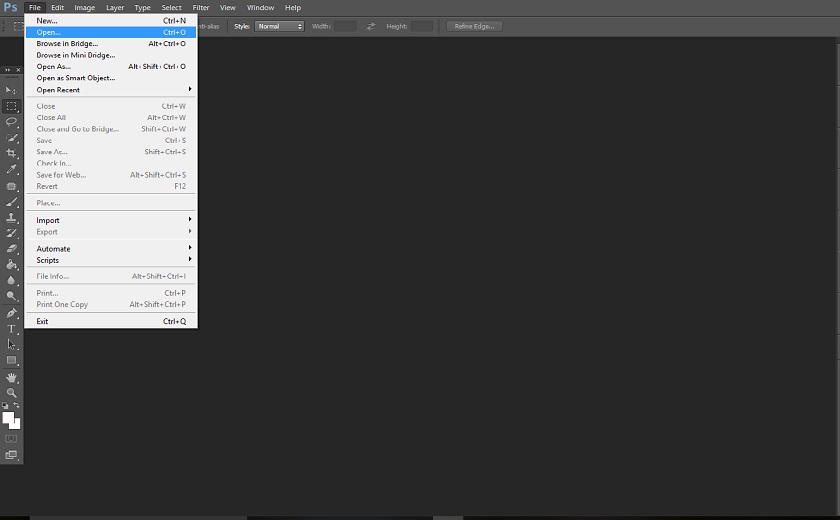This screenshot has height=520, width=840.
Task: Select the Lasso tool
Action: [x=11, y=122]
